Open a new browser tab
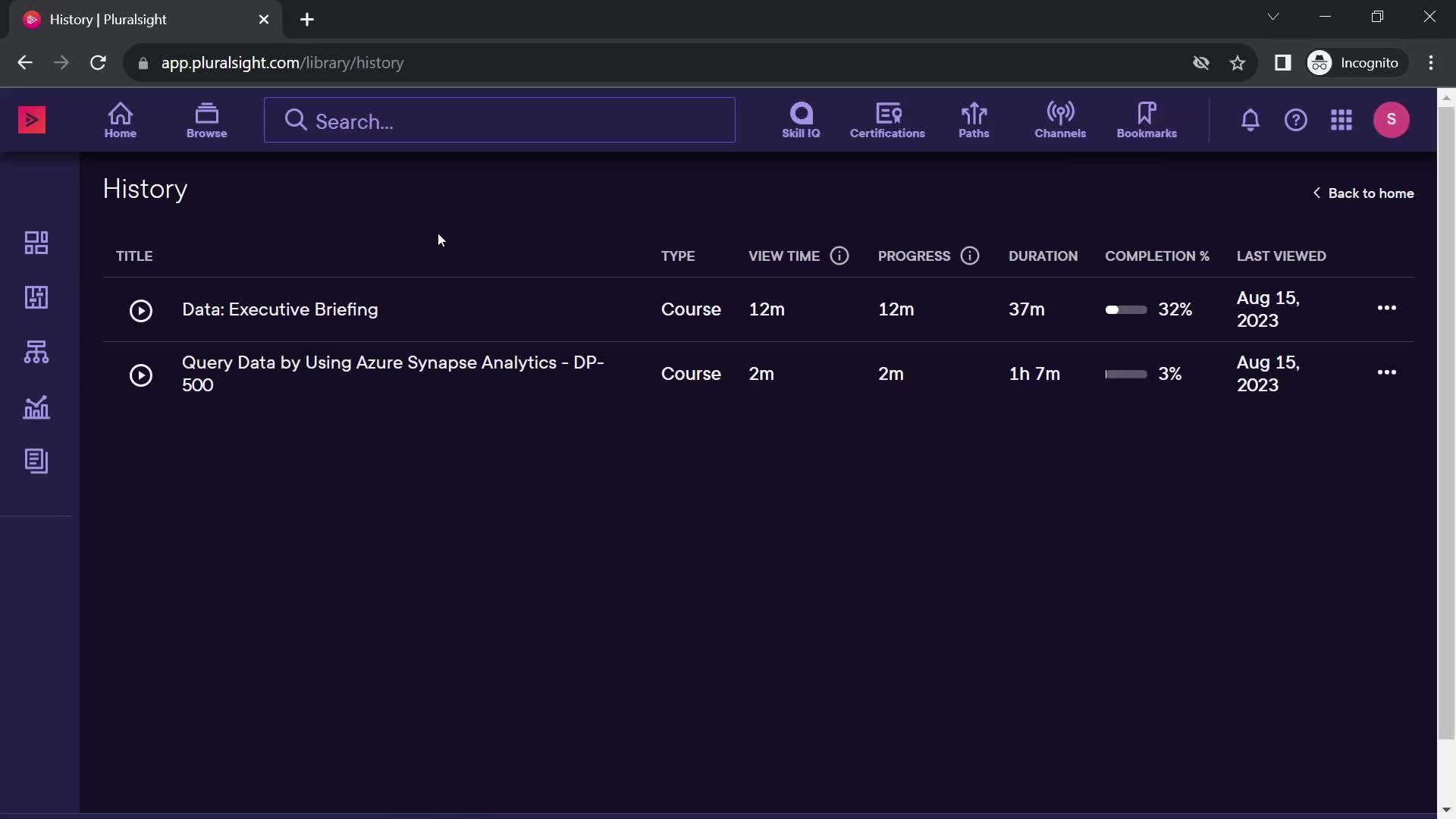Image resolution: width=1456 pixels, height=819 pixels. click(x=307, y=20)
